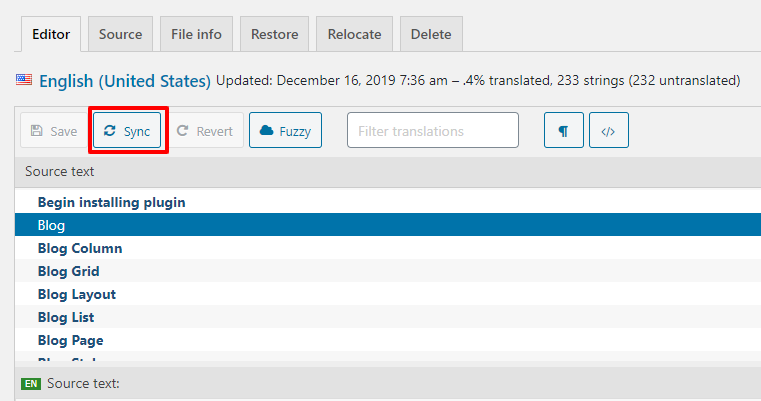Click the Revert button

[205, 131]
